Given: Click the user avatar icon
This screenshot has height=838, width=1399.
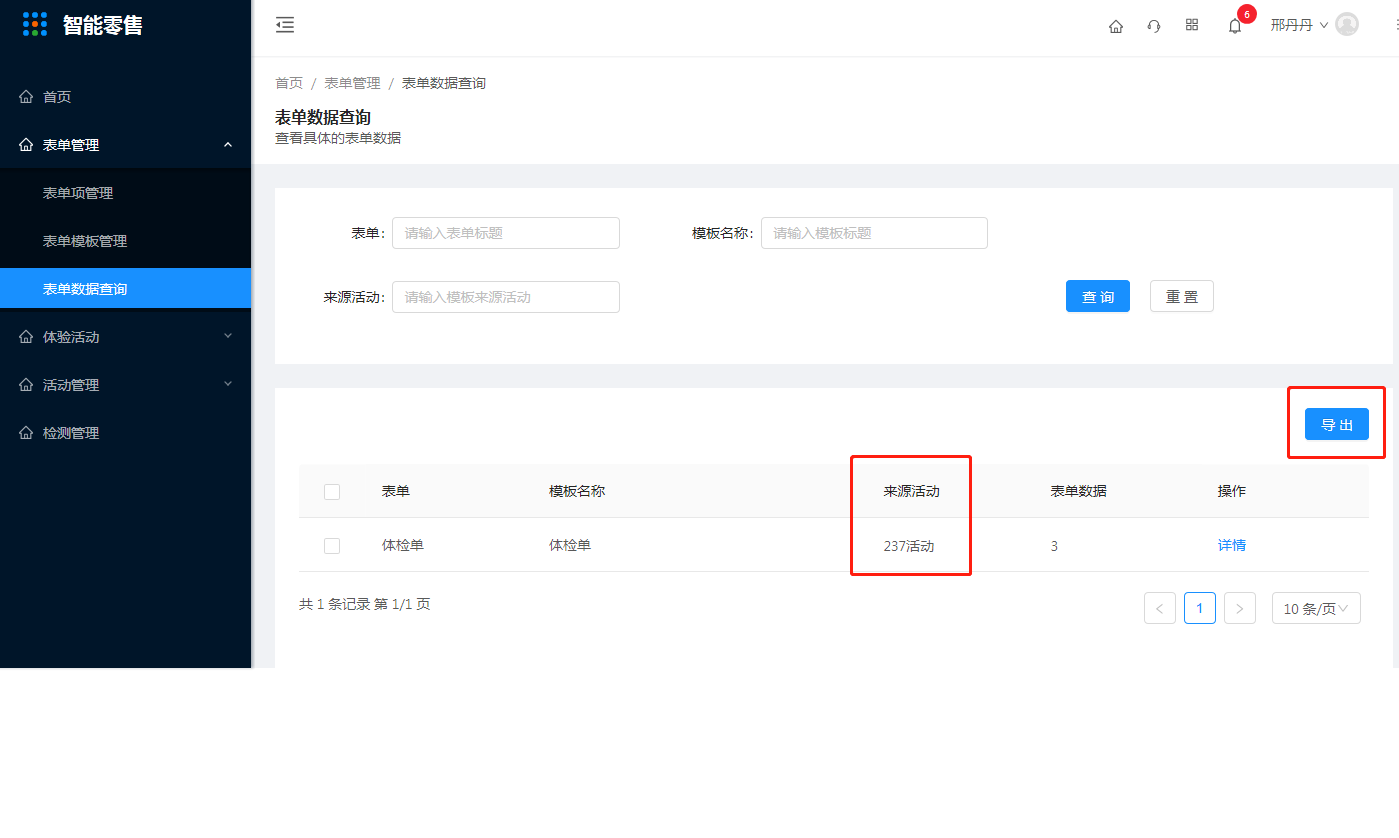Looking at the screenshot, I should (x=1347, y=24).
